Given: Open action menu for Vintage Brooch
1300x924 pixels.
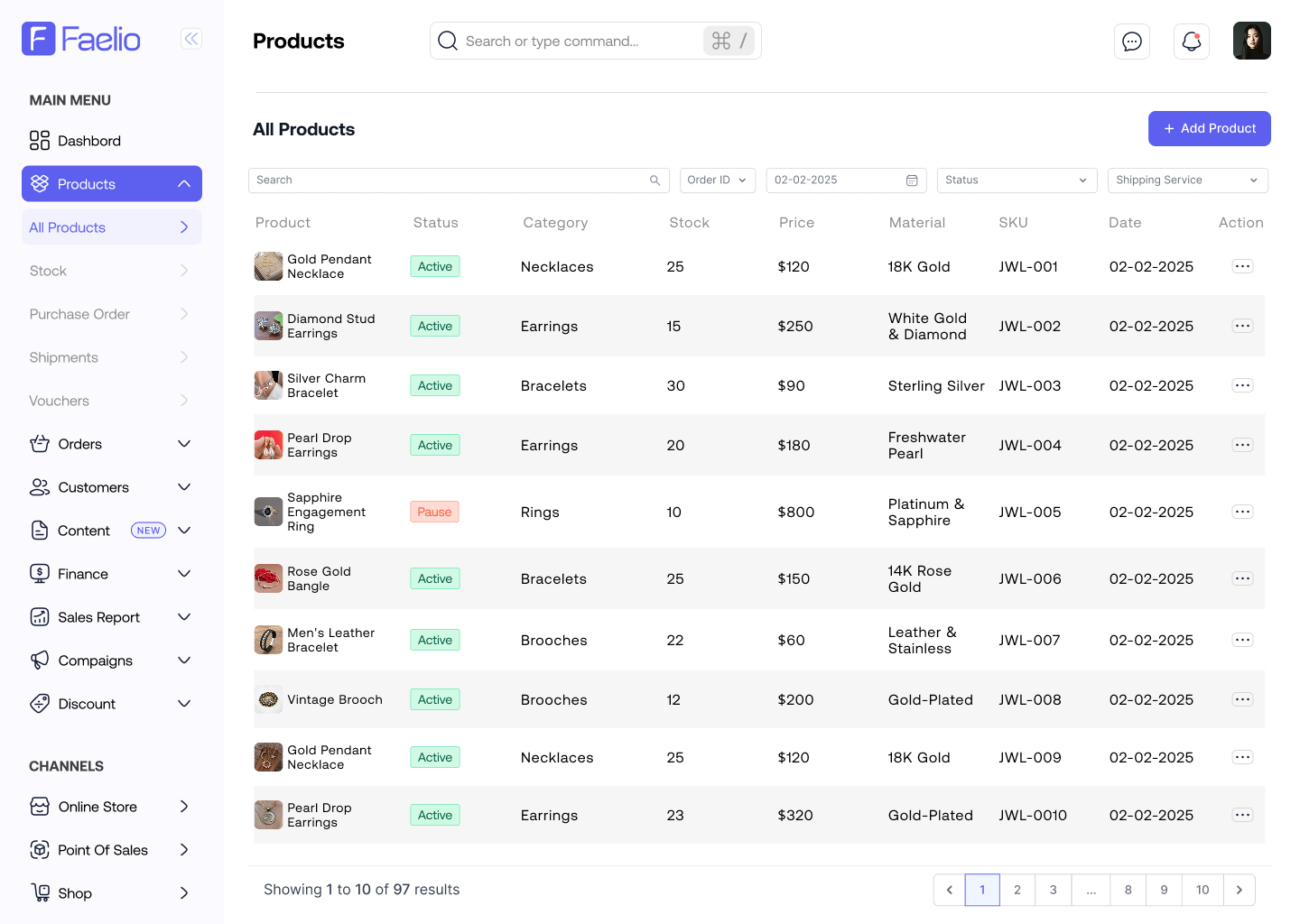Looking at the screenshot, I should (x=1242, y=699).
